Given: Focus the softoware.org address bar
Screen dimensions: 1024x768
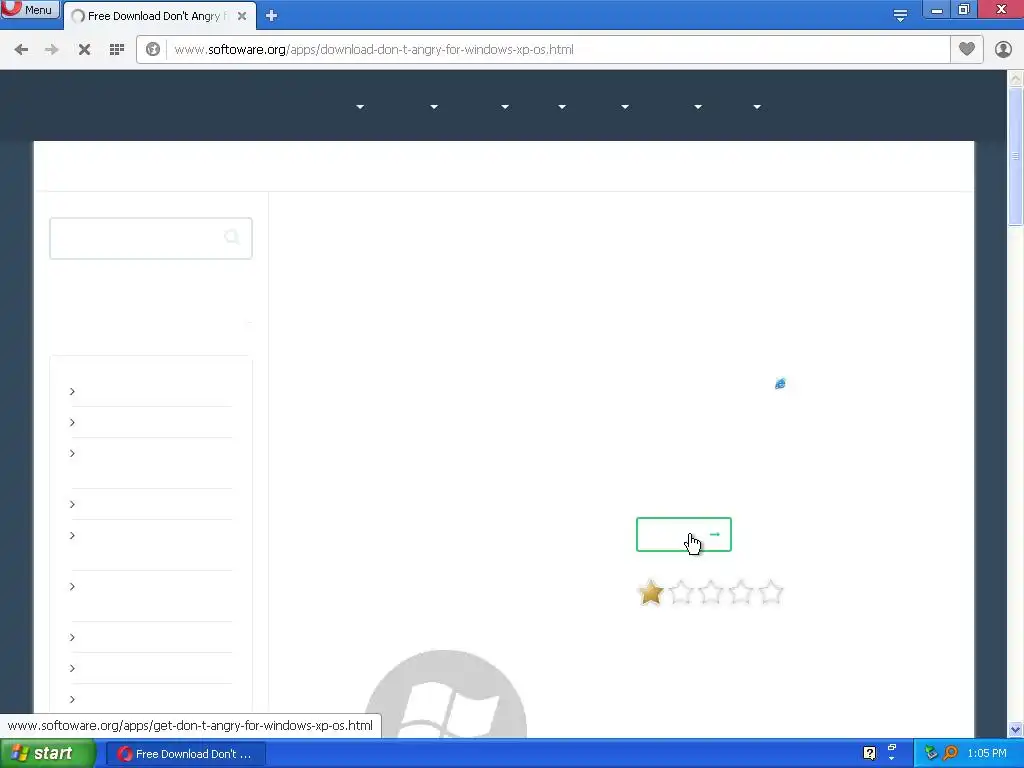Looking at the screenshot, I should click(x=559, y=50).
